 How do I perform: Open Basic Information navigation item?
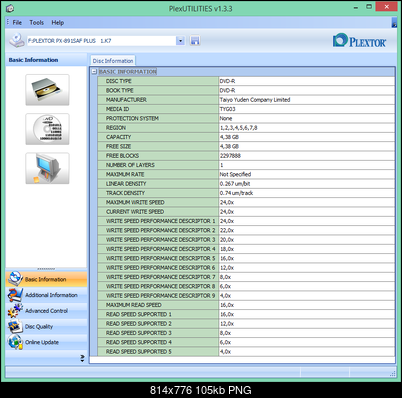pyautogui.click(x=46, y=279)
